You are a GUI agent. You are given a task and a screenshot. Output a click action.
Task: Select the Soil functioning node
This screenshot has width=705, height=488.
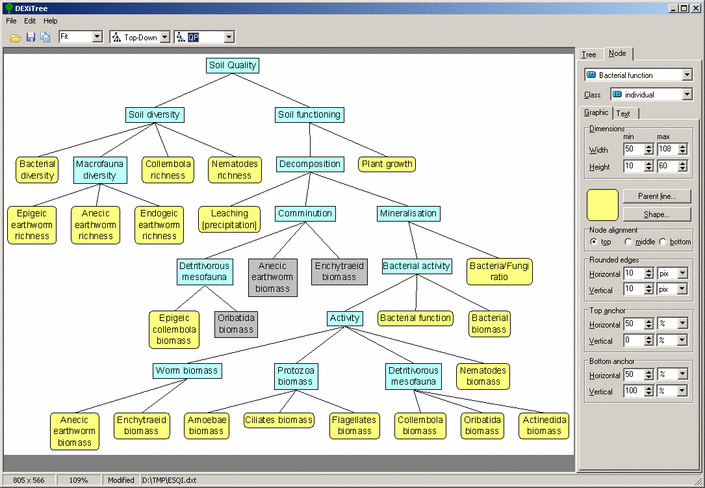(309, 115)
